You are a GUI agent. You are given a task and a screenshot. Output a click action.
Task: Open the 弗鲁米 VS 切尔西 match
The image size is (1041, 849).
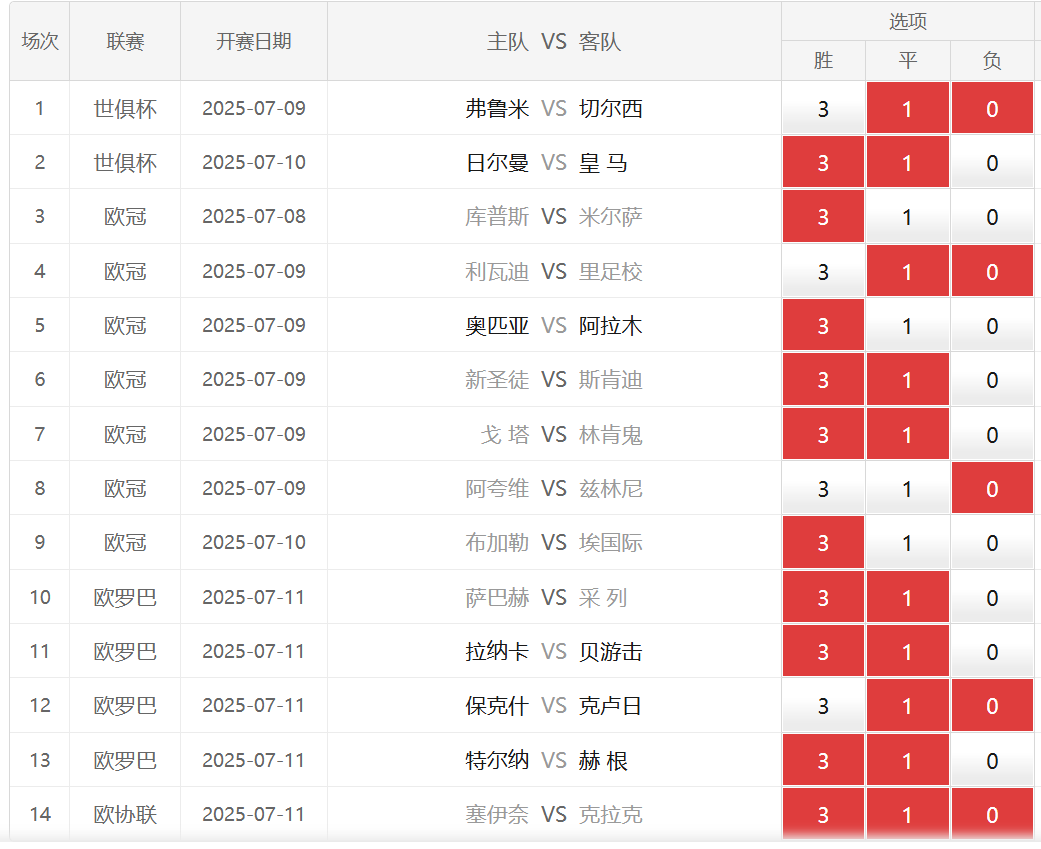coord(554,108)
